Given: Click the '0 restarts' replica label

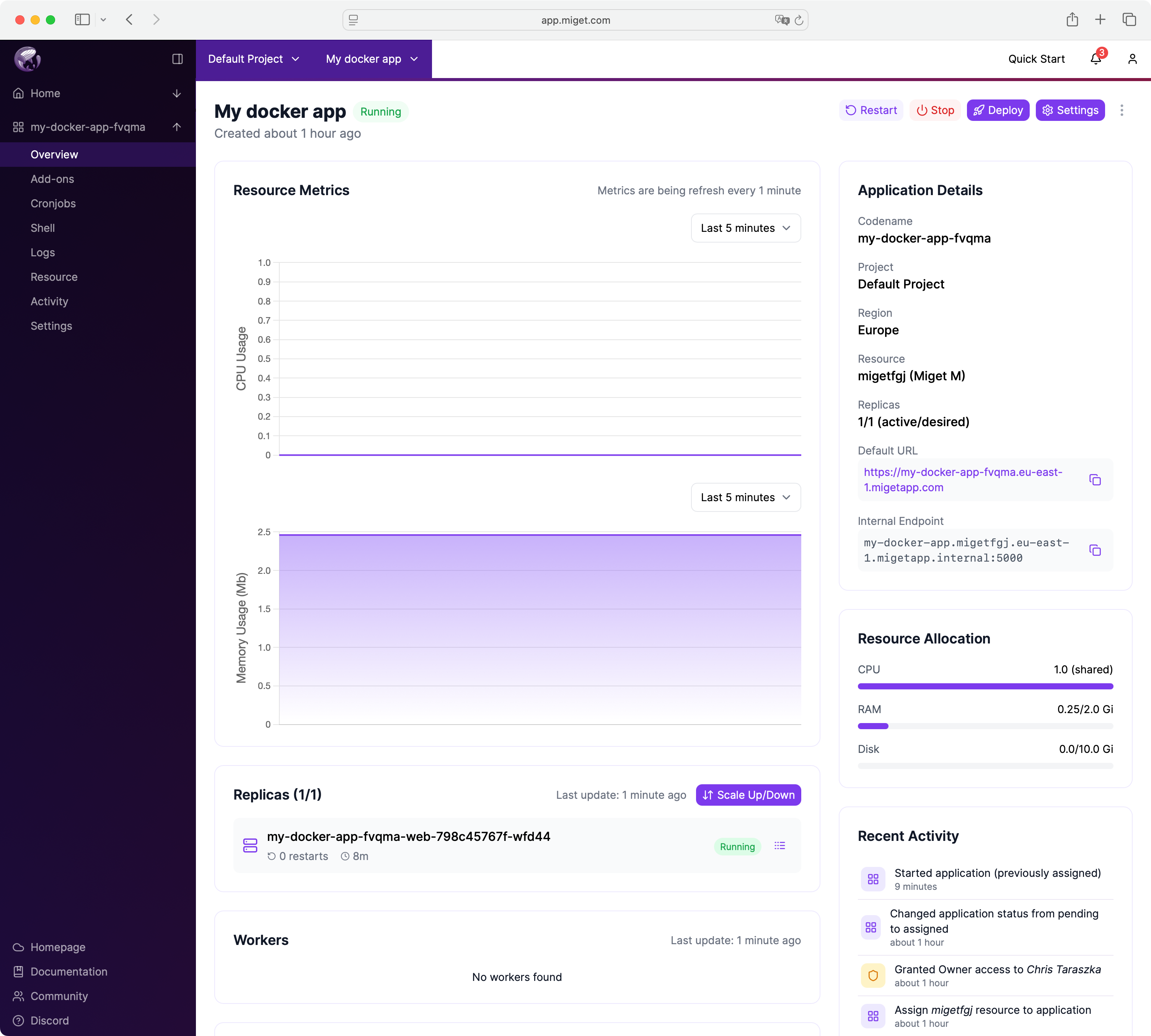Looking at the screenshot, I should click(x=298, y=857).
